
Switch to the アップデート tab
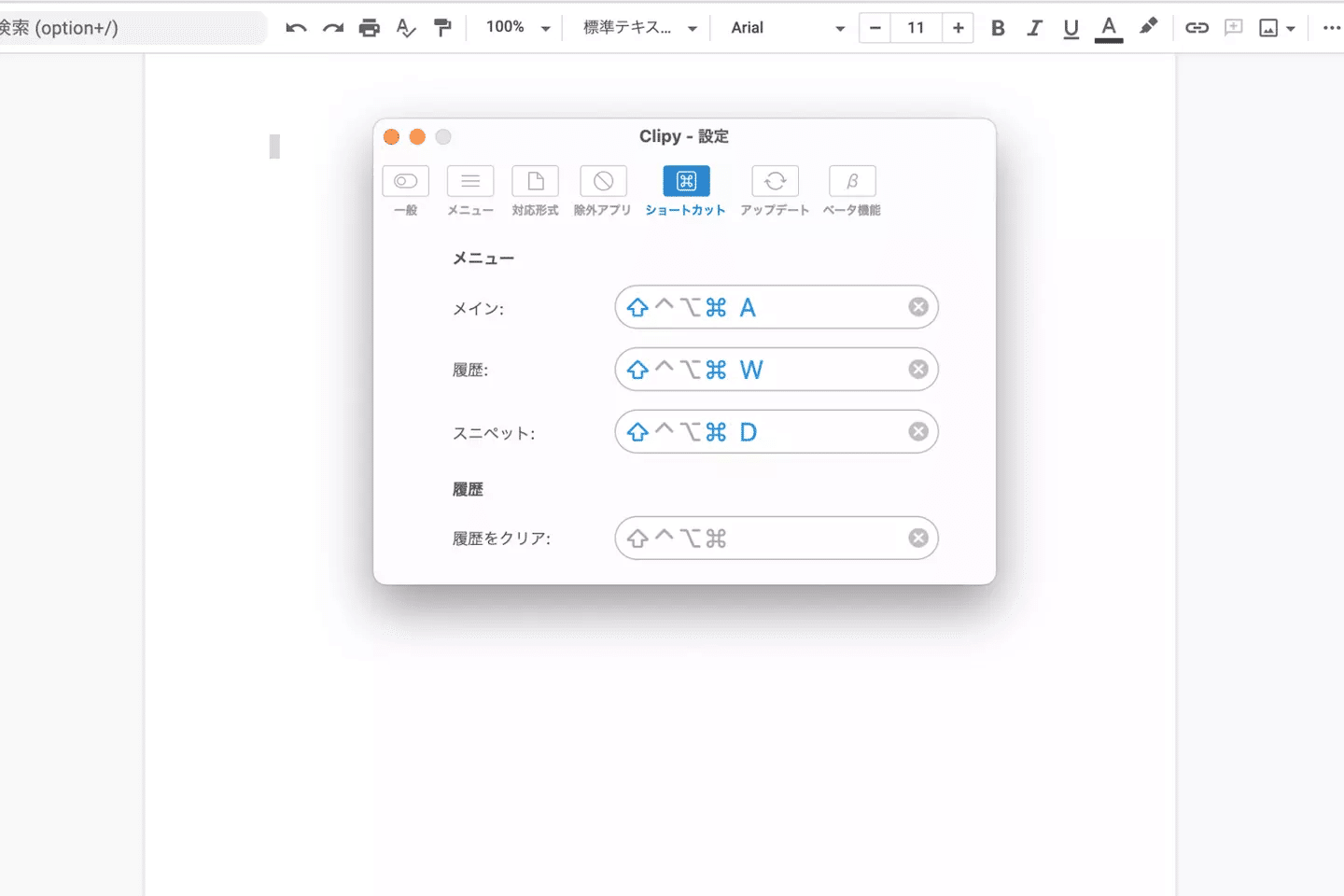pyautogui.click(x=775, y=190)
